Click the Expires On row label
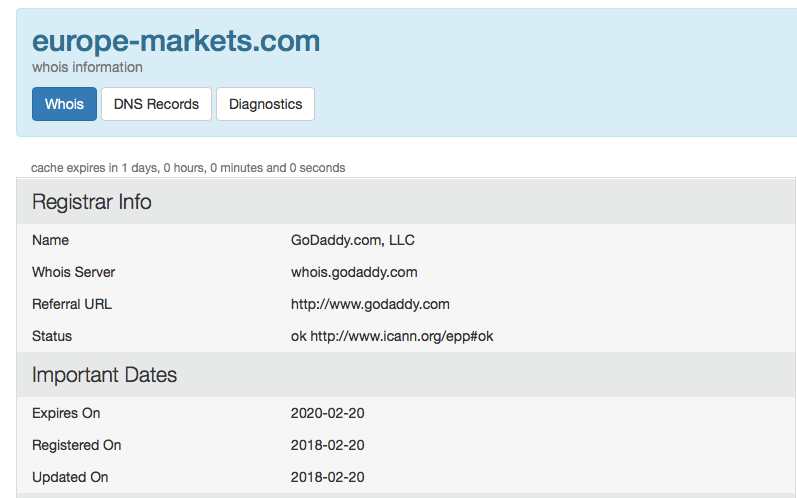 tap(66, 413)
